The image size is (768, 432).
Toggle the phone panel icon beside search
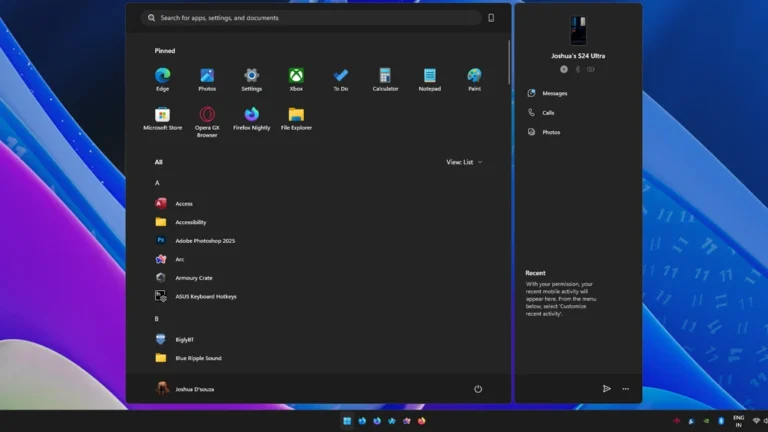(x=491, y=18)
